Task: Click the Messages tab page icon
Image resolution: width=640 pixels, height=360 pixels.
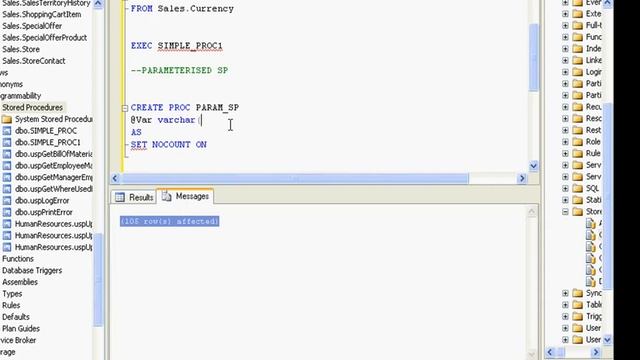Action: pos(166,196)
